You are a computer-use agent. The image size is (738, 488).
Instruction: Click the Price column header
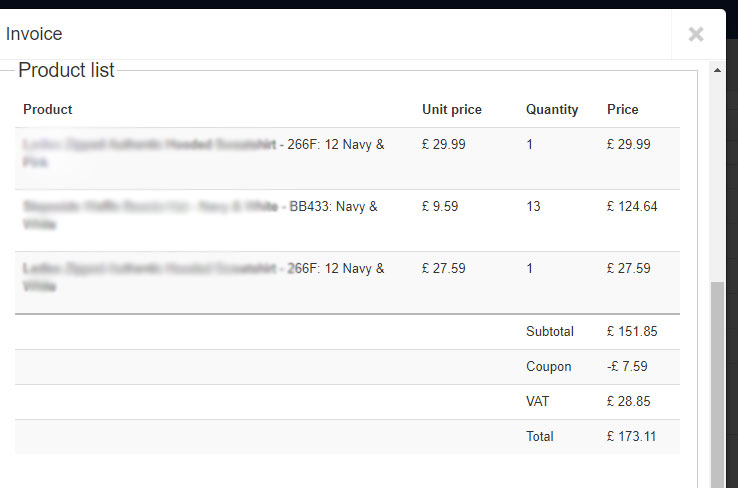coord(622,110)
